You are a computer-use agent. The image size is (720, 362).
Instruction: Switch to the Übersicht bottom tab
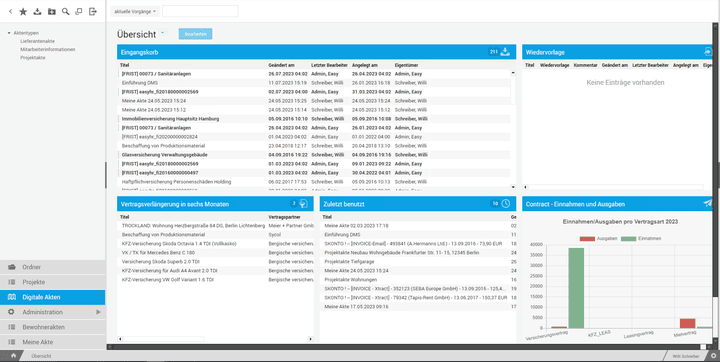(41, 356)
